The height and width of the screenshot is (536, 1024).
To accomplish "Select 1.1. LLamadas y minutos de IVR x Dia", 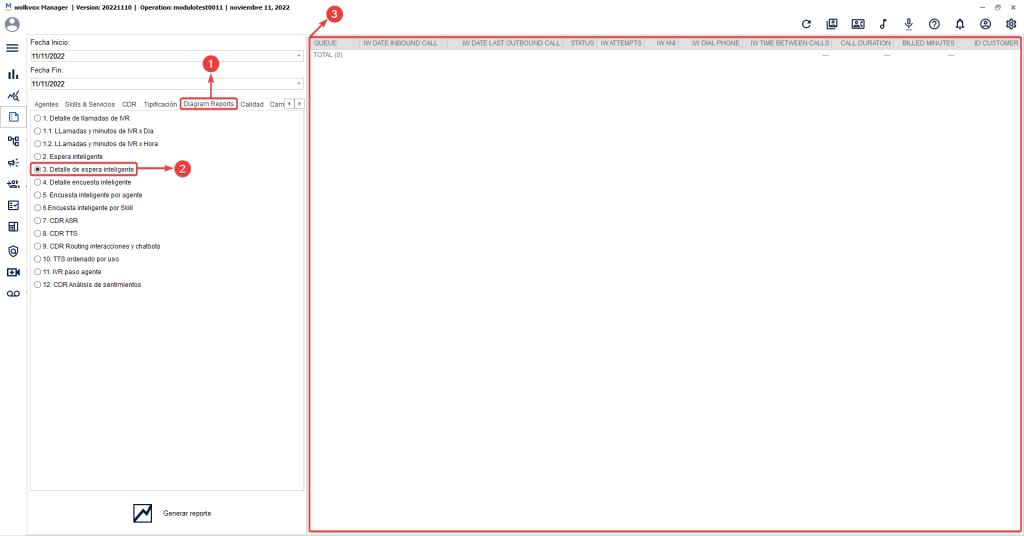I will pos(94,131).
